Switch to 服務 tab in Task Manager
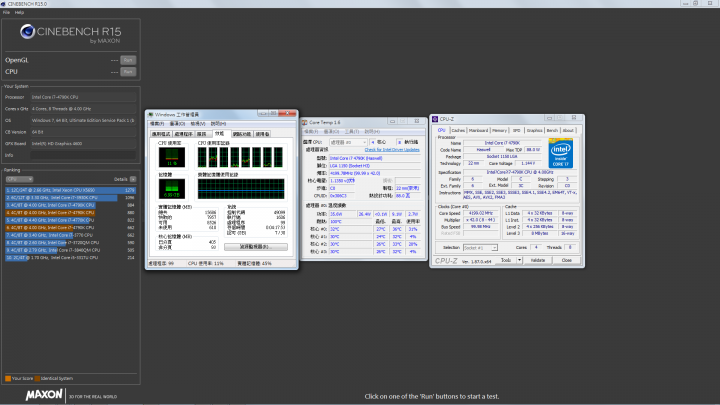The width and height of the screenshot is (720, 405). point(202,134)
